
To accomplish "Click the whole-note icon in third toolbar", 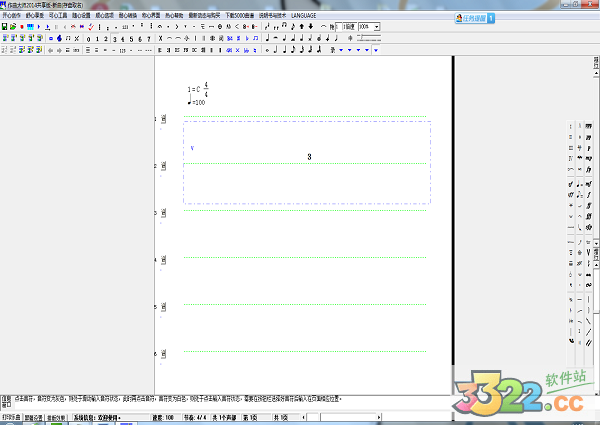I will [x=267, y=50].
